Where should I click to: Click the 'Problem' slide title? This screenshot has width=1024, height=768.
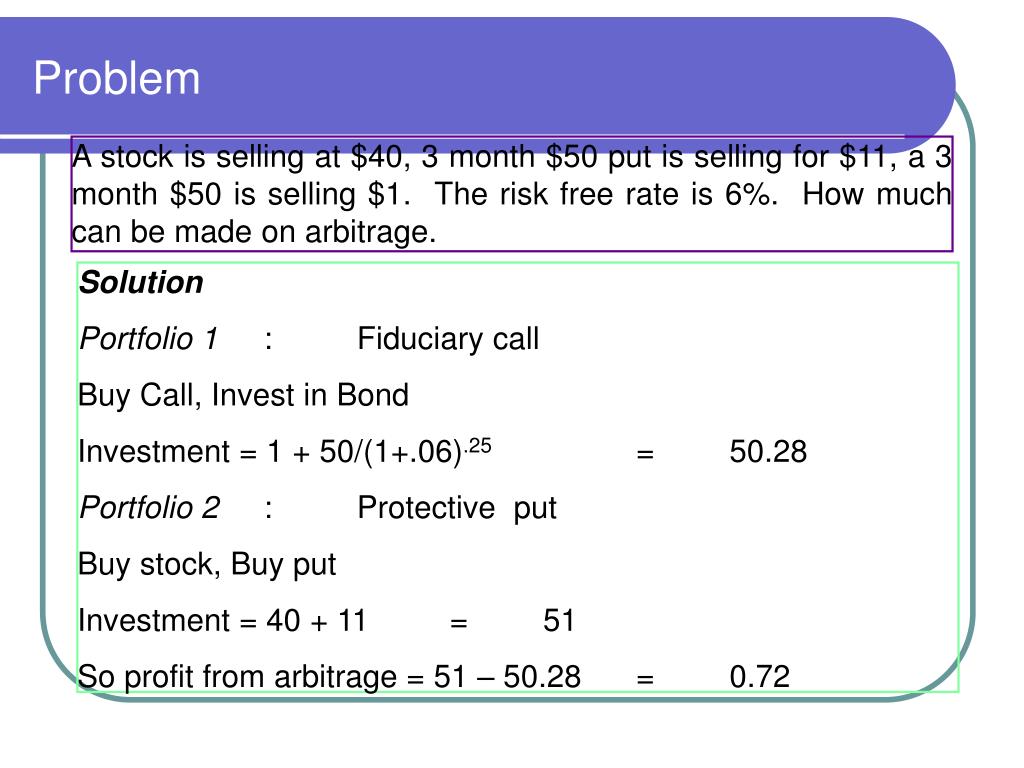[116, 78]
